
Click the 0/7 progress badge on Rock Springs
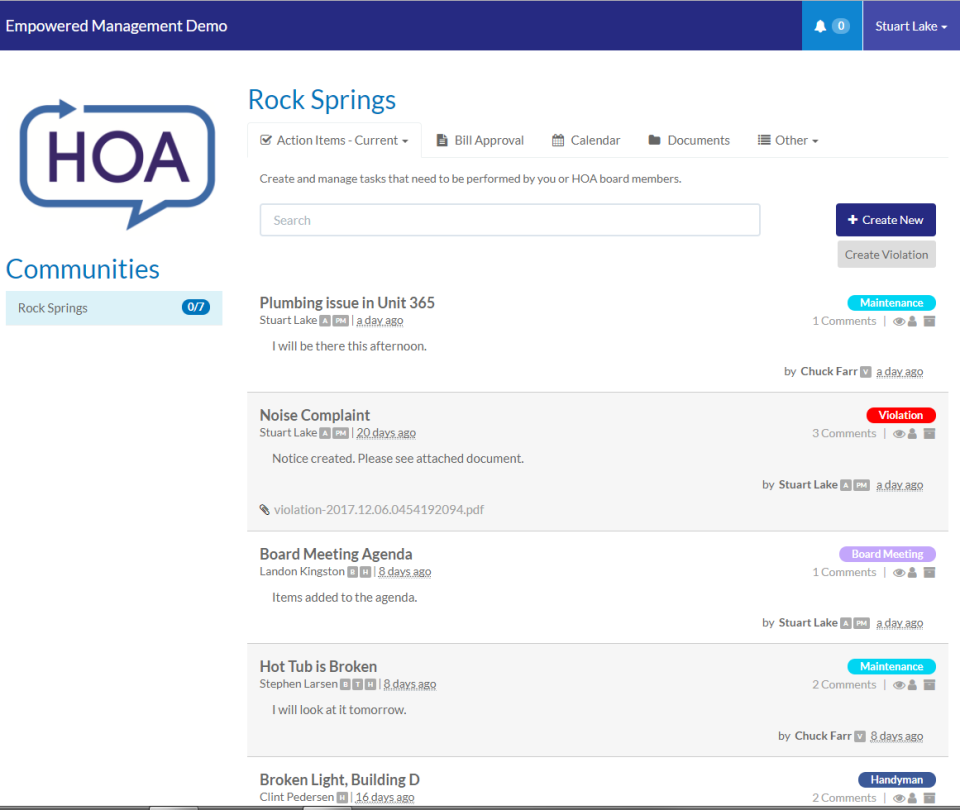(x=196, y=307)
